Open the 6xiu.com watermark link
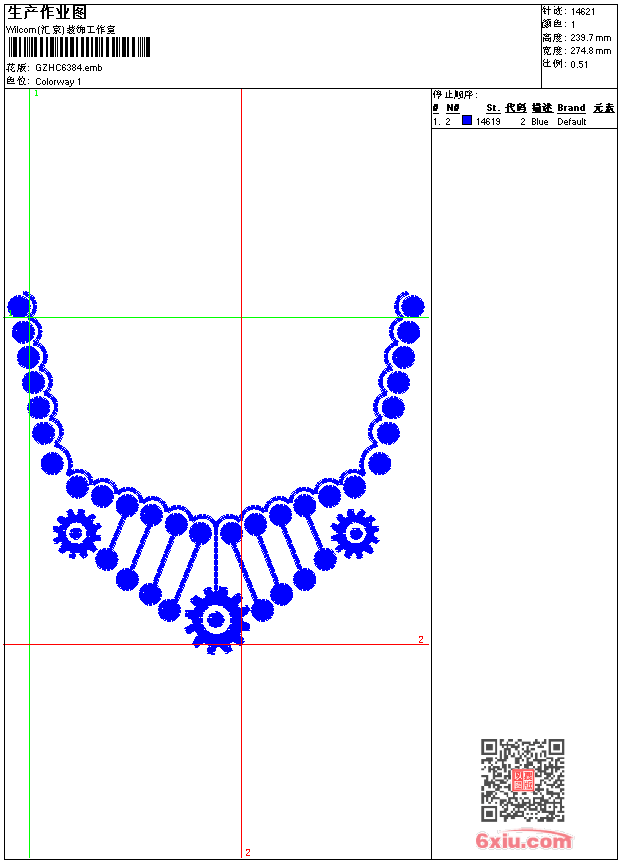 pyautogui.click(x=524, y=841)
